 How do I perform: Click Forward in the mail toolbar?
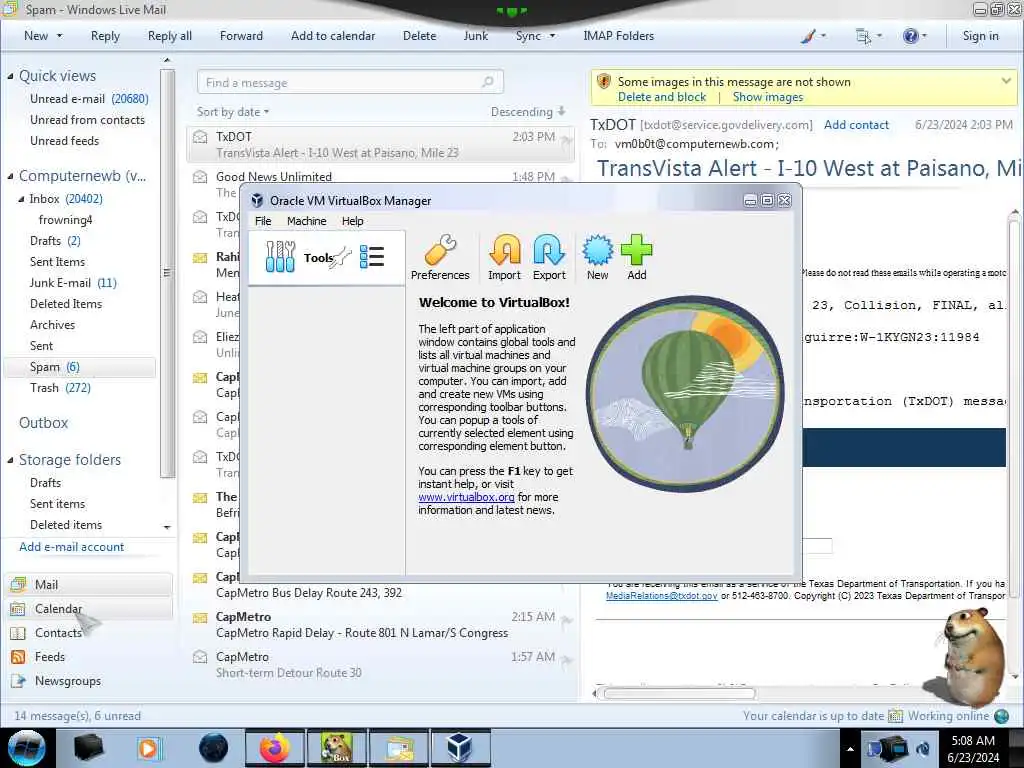(241, 36)
